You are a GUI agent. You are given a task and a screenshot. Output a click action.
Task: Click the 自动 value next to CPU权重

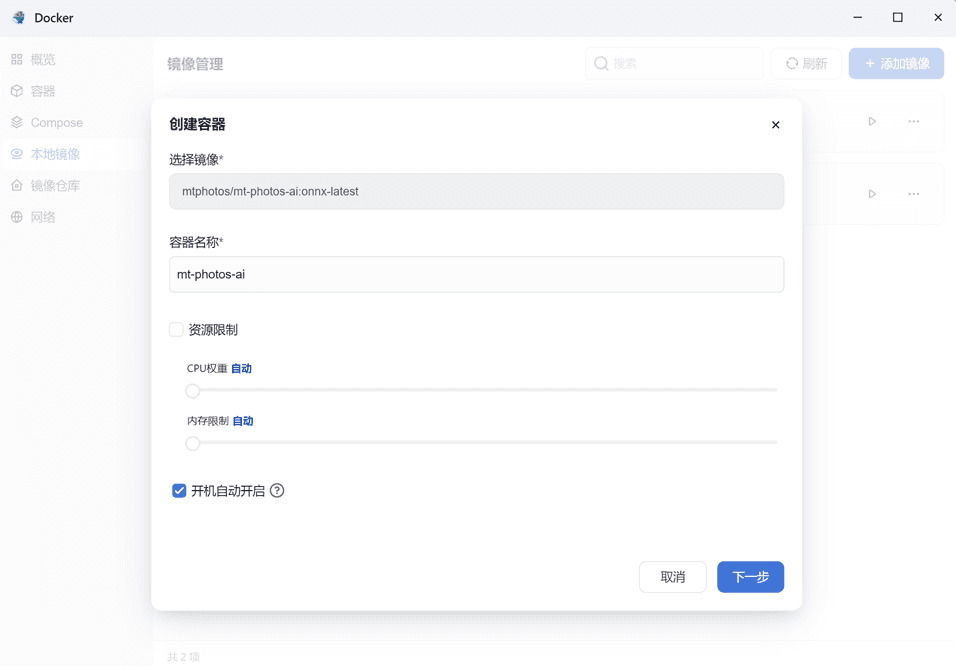tap(241, 368)
